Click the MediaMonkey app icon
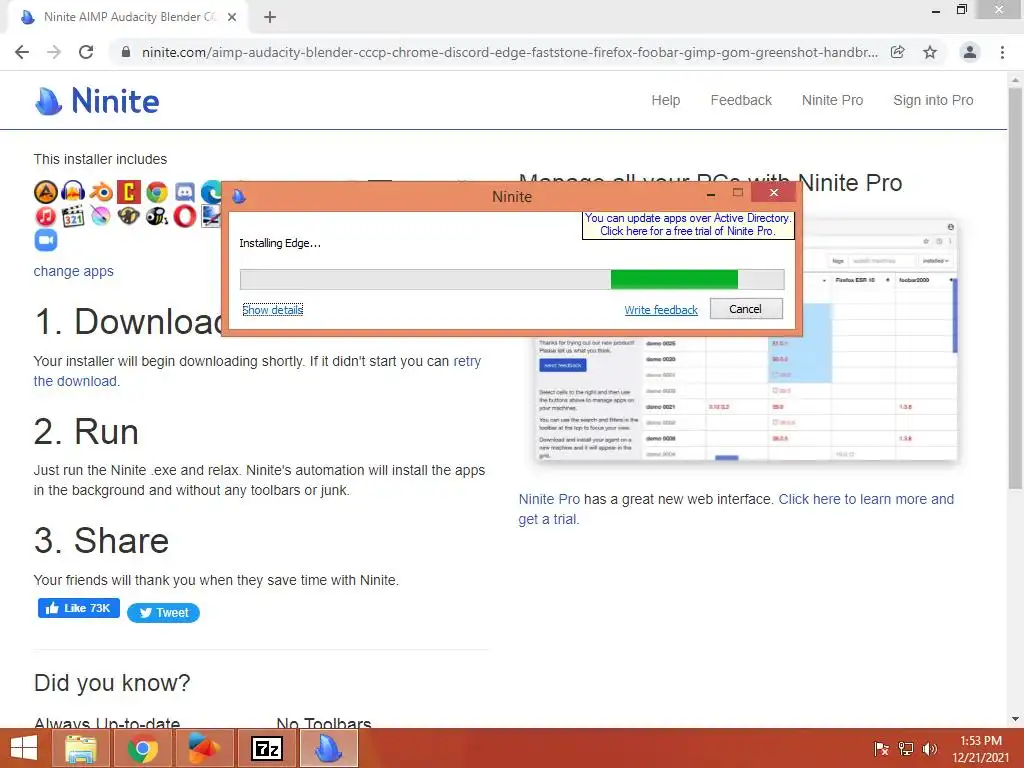1024x768 pixels. tap(129, 216)
